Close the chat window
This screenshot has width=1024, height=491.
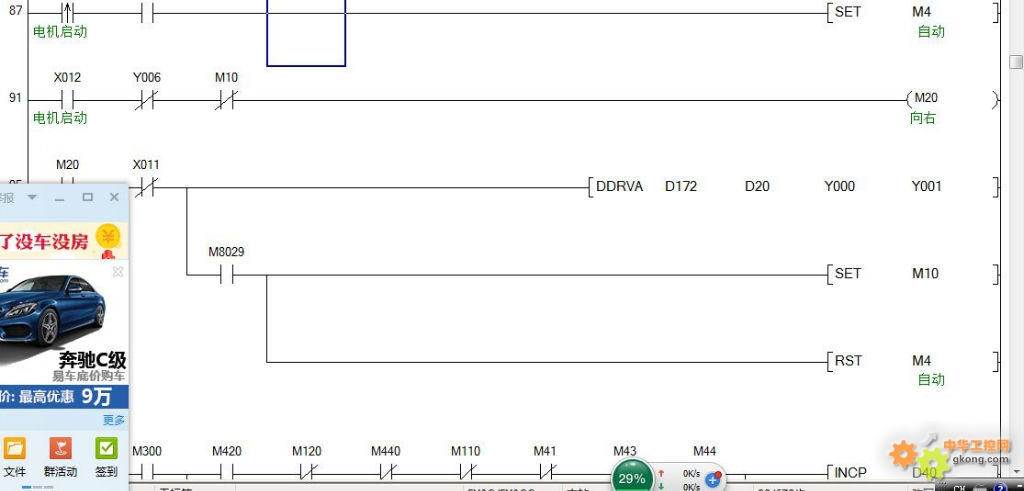coord(114,197)
